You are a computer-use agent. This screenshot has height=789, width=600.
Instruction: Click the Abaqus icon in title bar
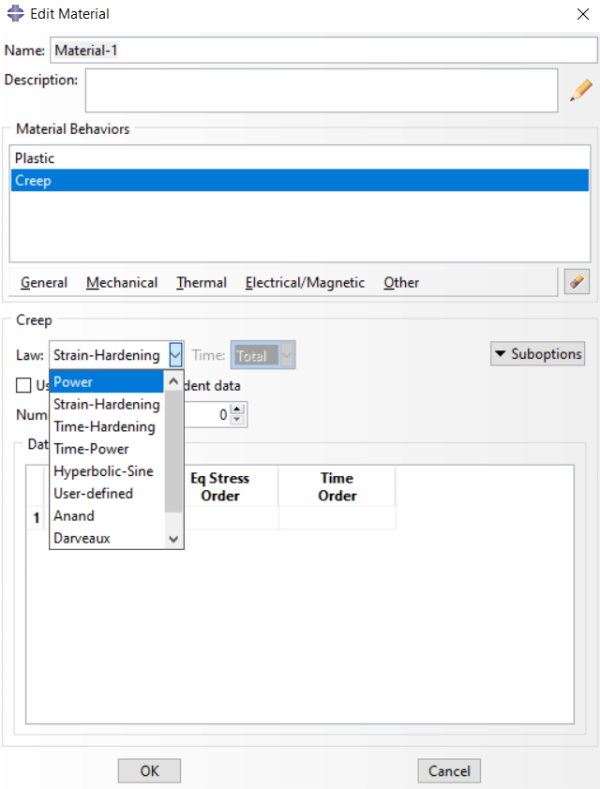(14, 14)
